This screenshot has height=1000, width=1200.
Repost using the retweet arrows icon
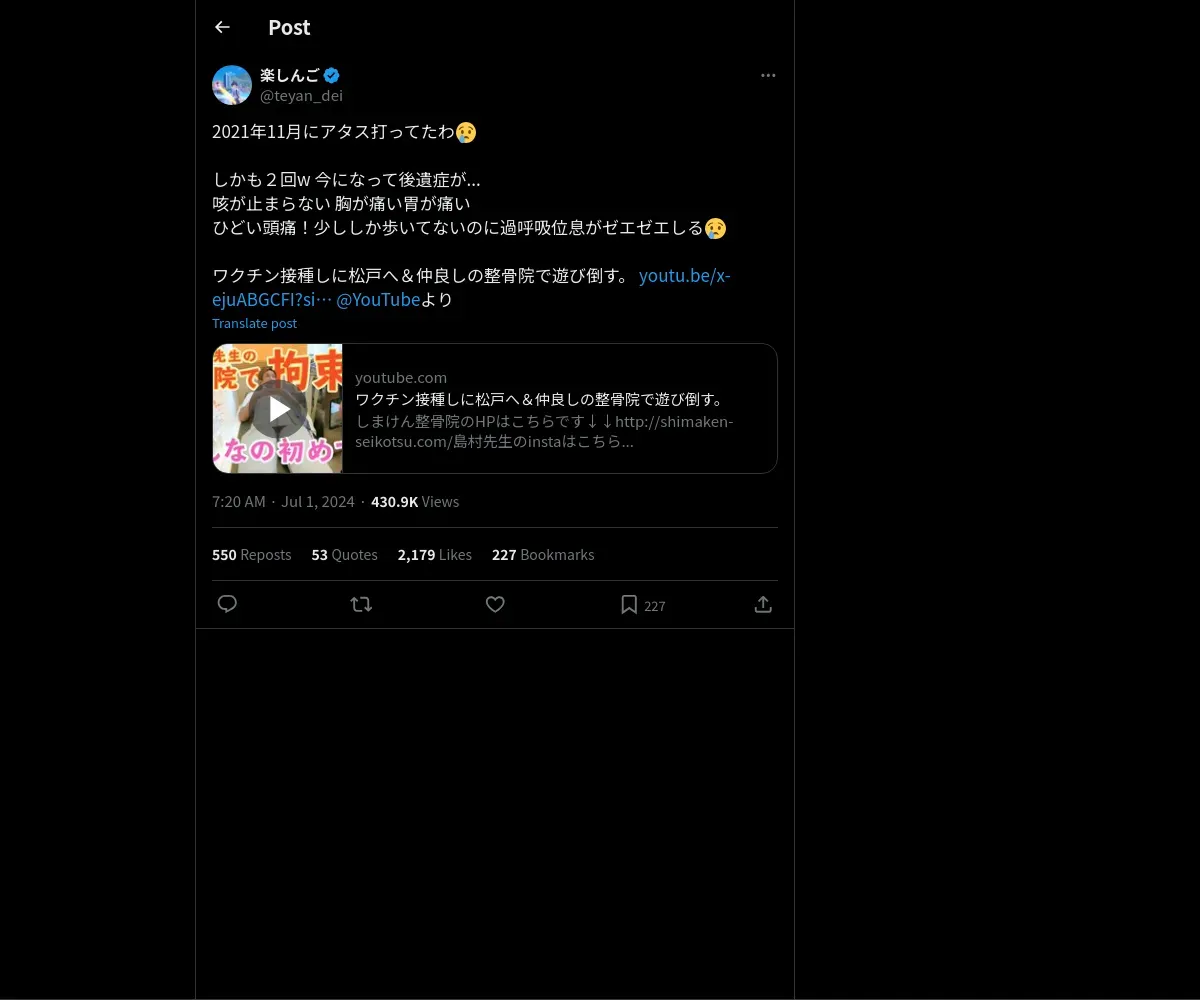[361, 604]
